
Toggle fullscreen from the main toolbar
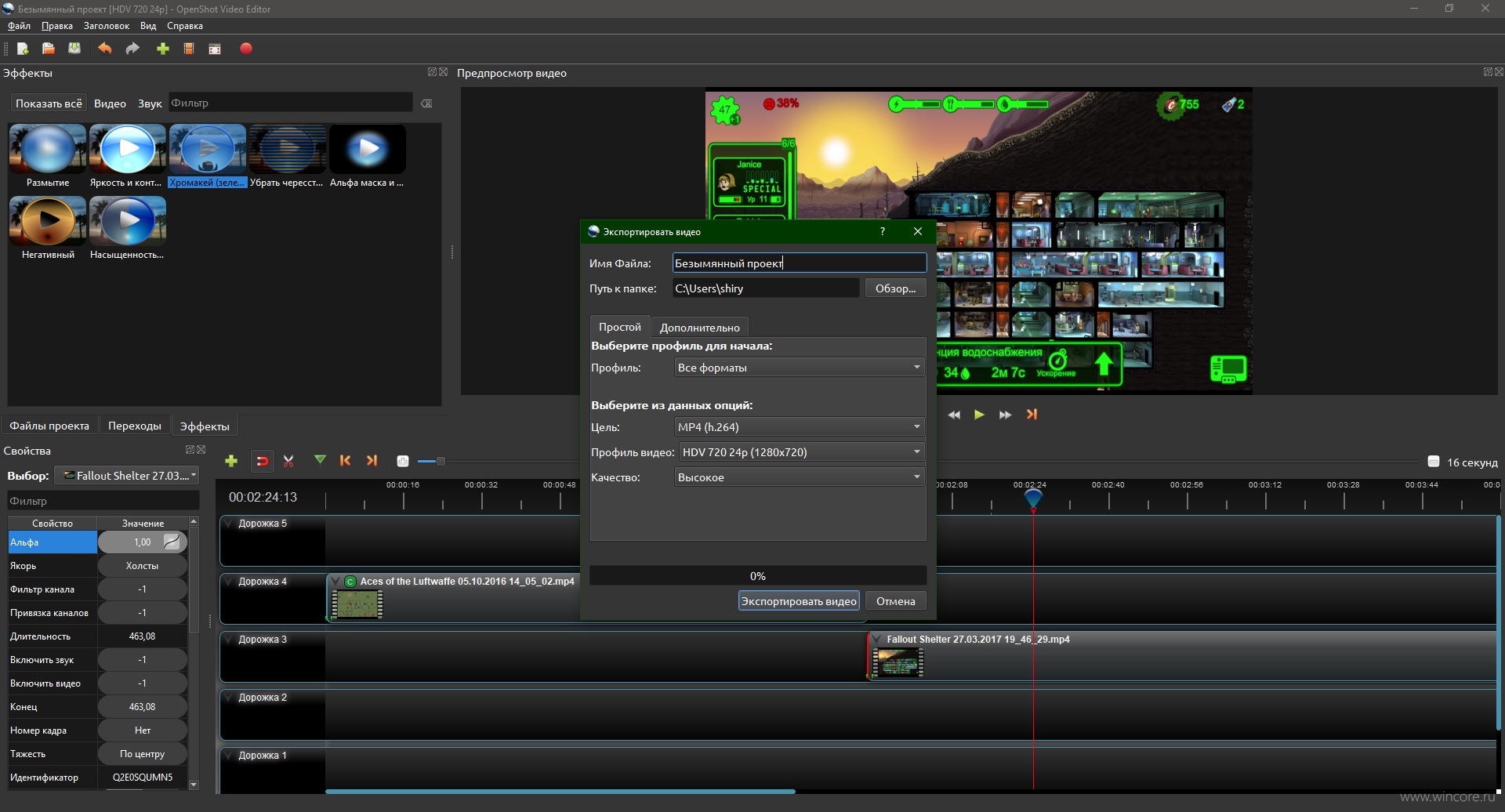pos(215,49)
